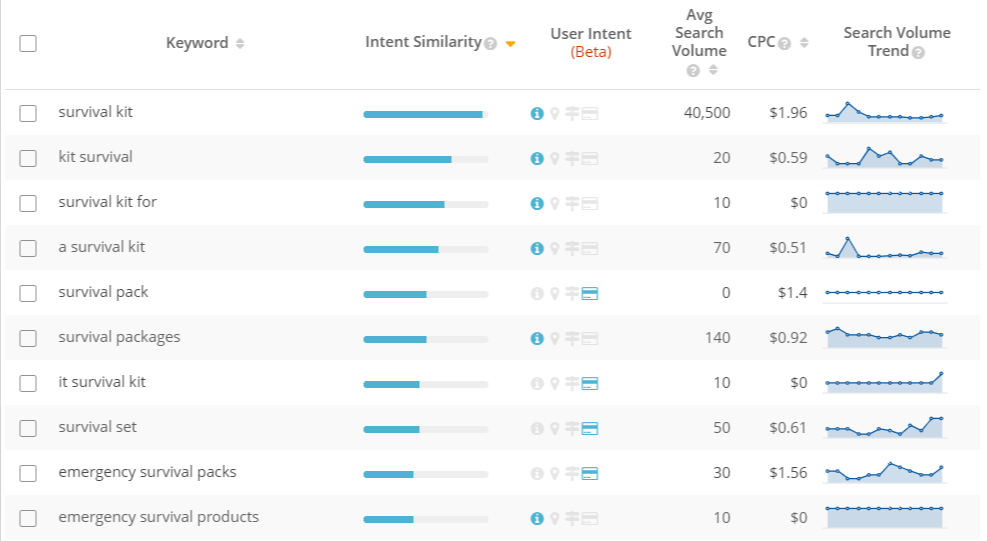The height and width of the screenshot is (541, 987).
Task: Click emergency survival products keyword text
Action: 159,517
